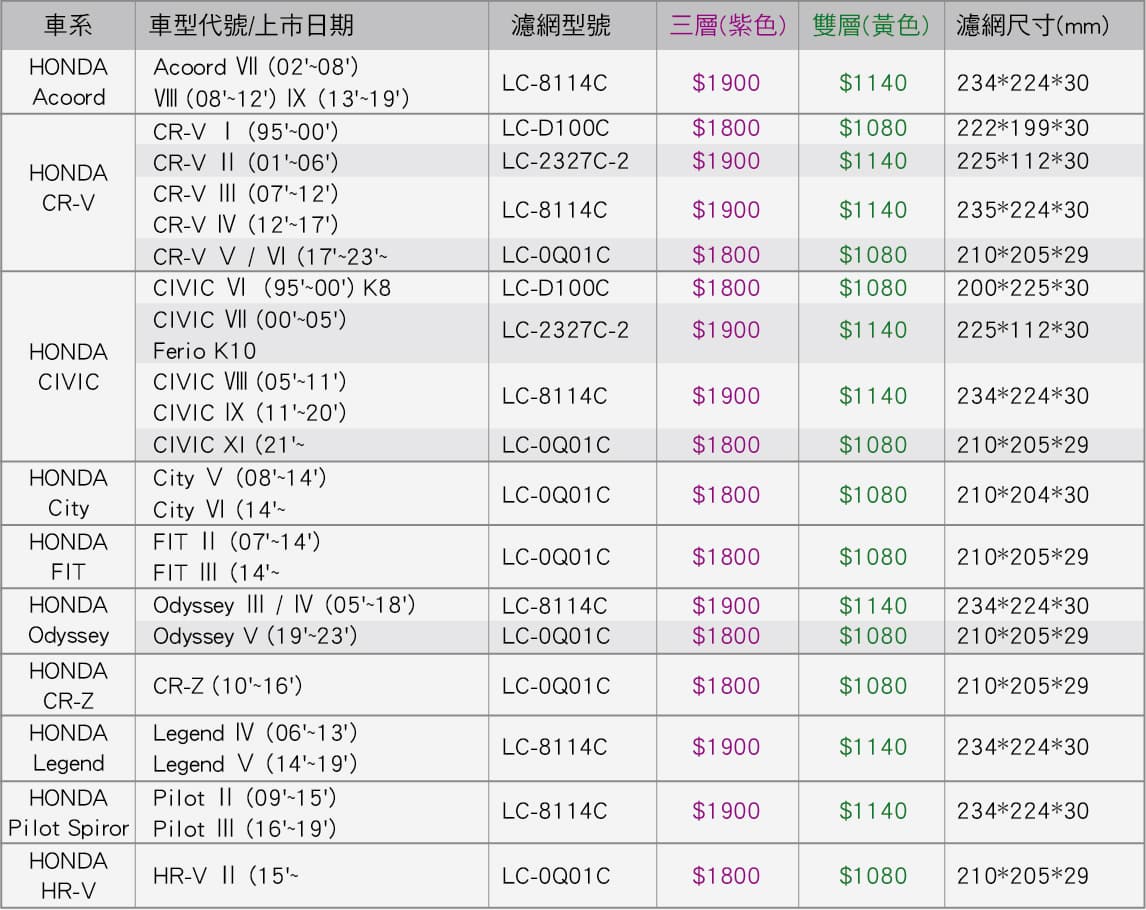Click 210*205*29 in the CIVIC XI row

(x=1022, y=445)
